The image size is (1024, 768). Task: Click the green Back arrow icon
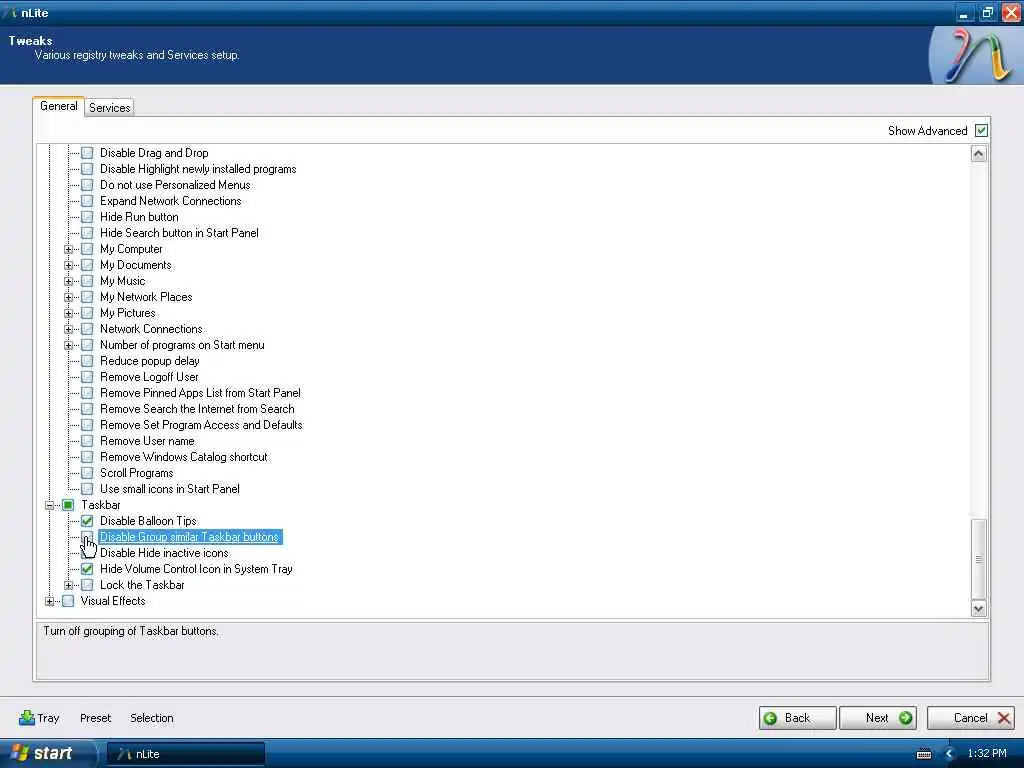[x=771, y=718]
